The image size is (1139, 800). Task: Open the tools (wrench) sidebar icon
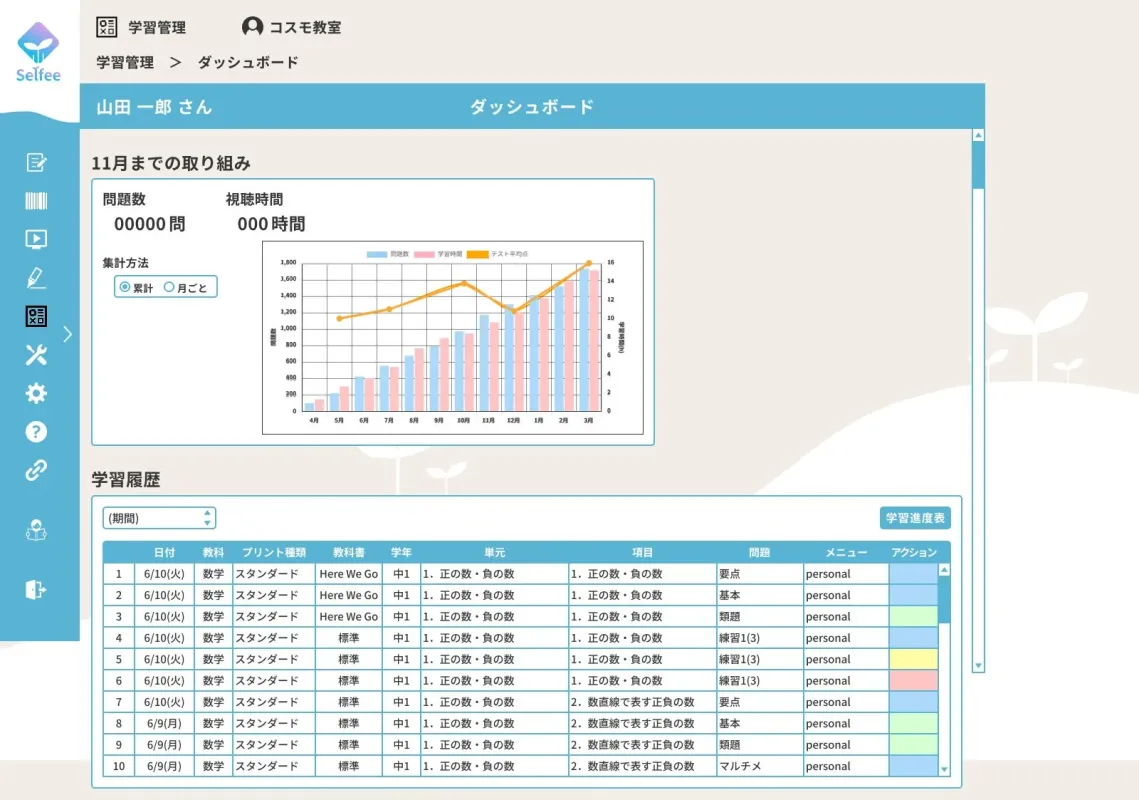(36, 354)
